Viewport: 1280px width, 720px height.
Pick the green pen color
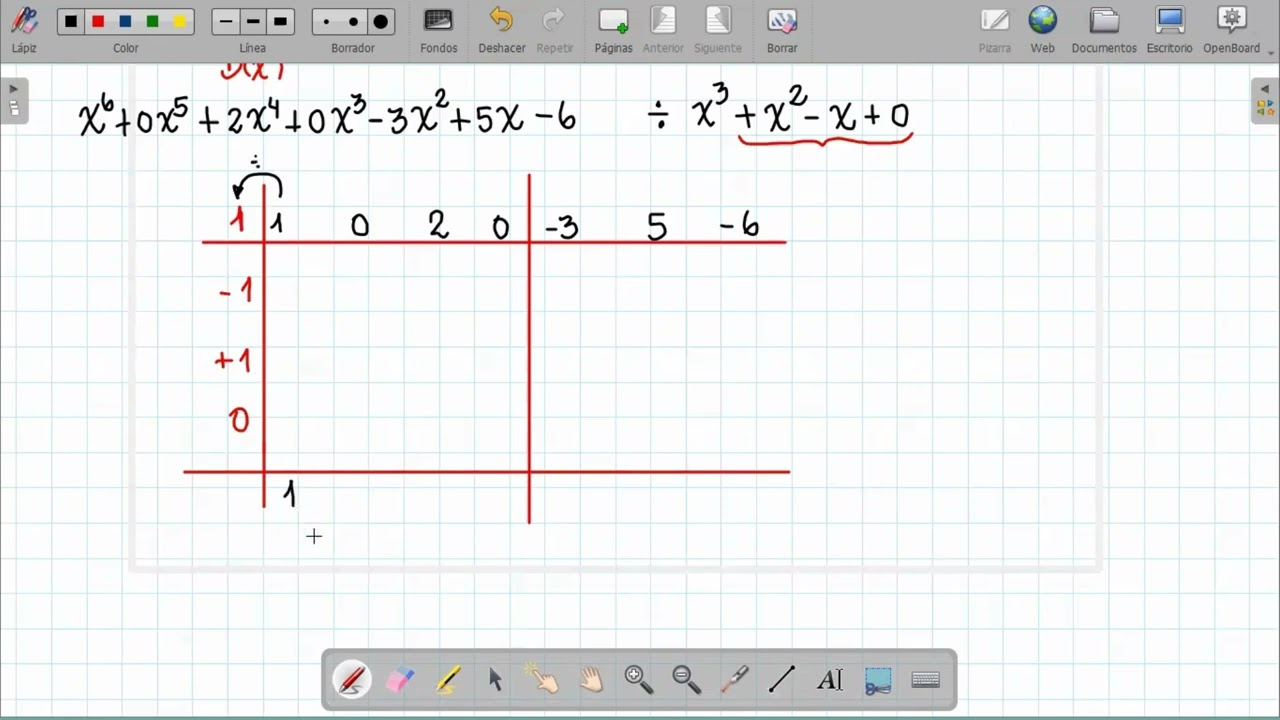tap(152, 22)
